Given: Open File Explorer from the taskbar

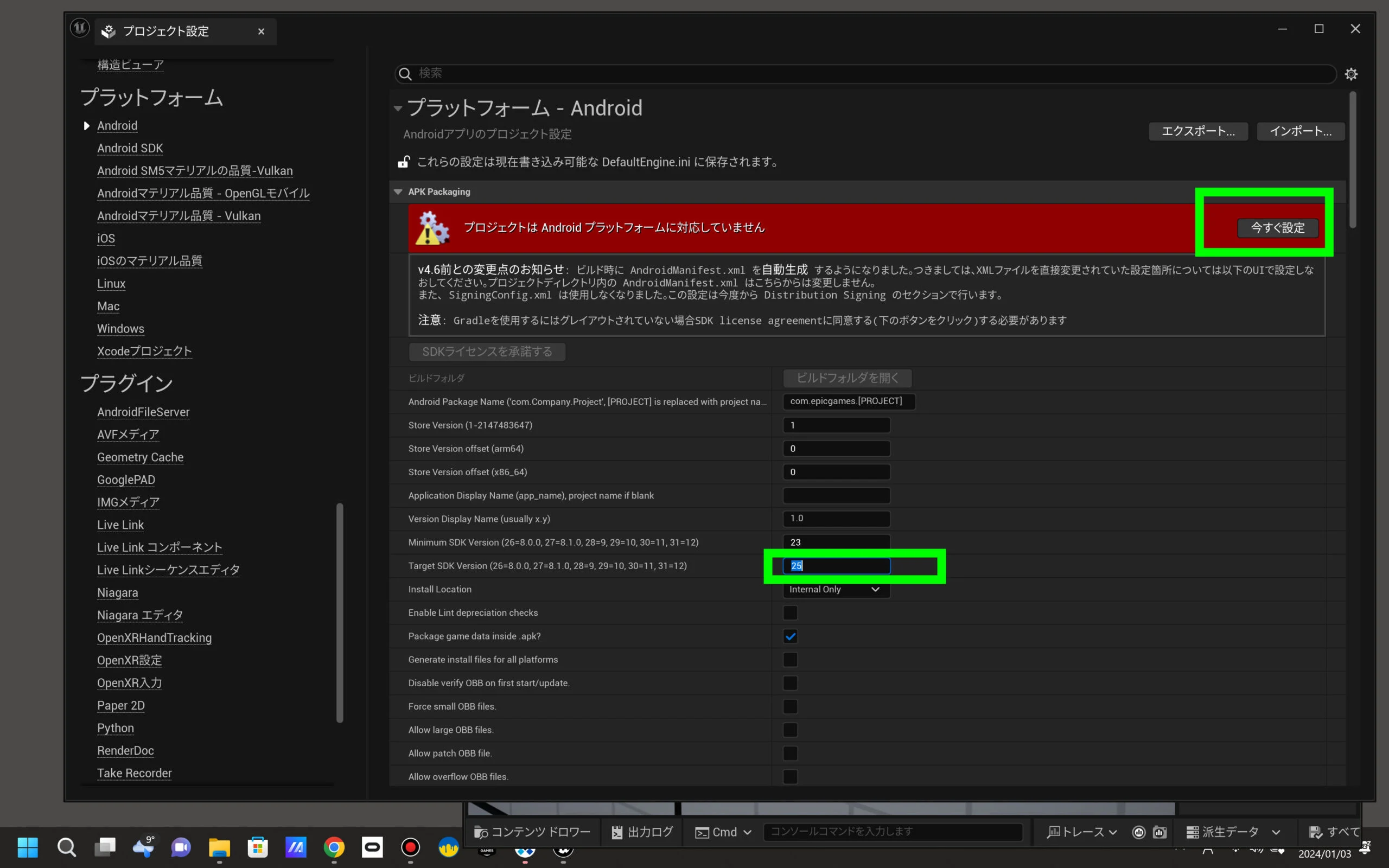Looking at the screenshot, I should [219, 847].
